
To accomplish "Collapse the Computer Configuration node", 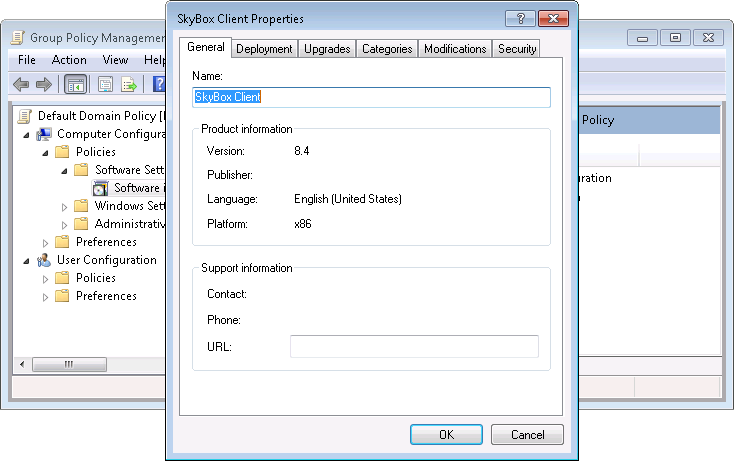I will click(x=26, y=135).
